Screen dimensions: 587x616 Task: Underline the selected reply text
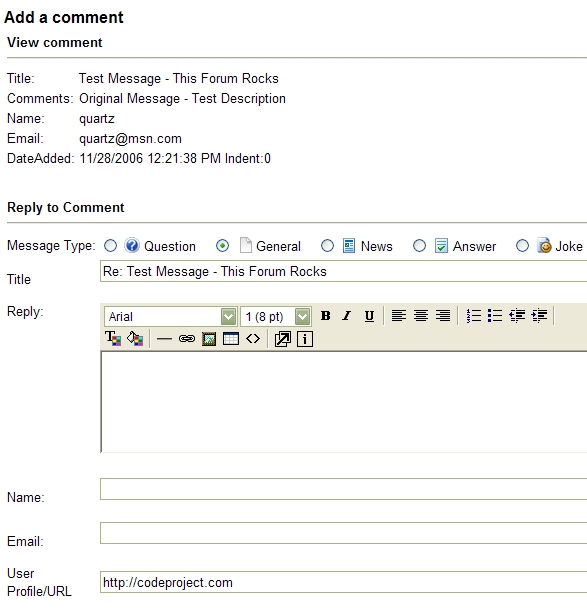(x=369, y=316)
